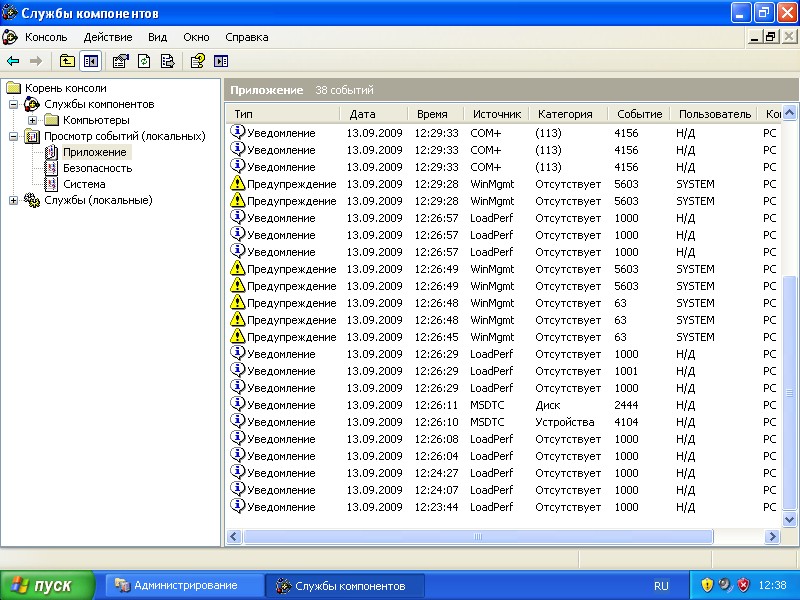
Task: Refresh the event list using the toolbar
Action: click(144, 61)
